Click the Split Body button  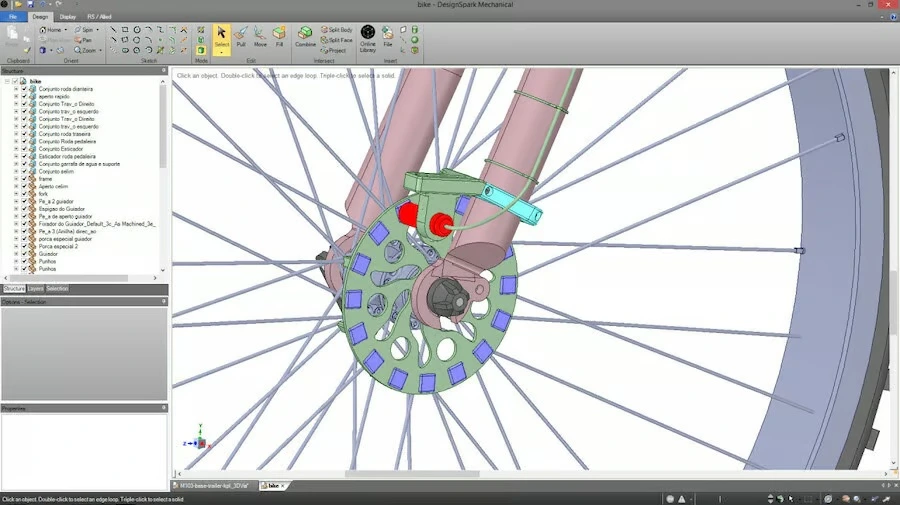337,29
